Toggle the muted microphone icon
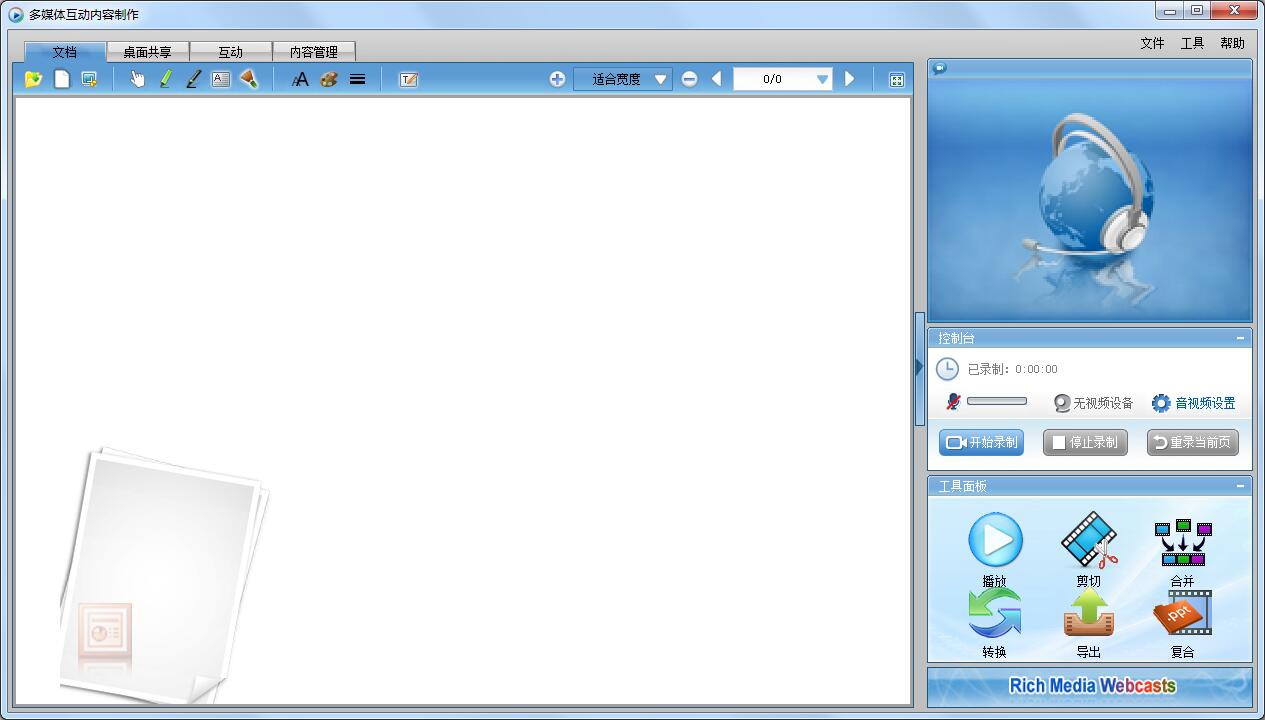 point(953,402)
